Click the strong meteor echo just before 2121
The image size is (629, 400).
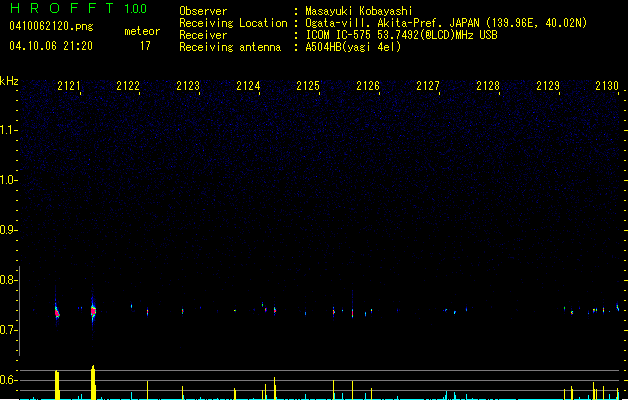click(x=57, y=311)
